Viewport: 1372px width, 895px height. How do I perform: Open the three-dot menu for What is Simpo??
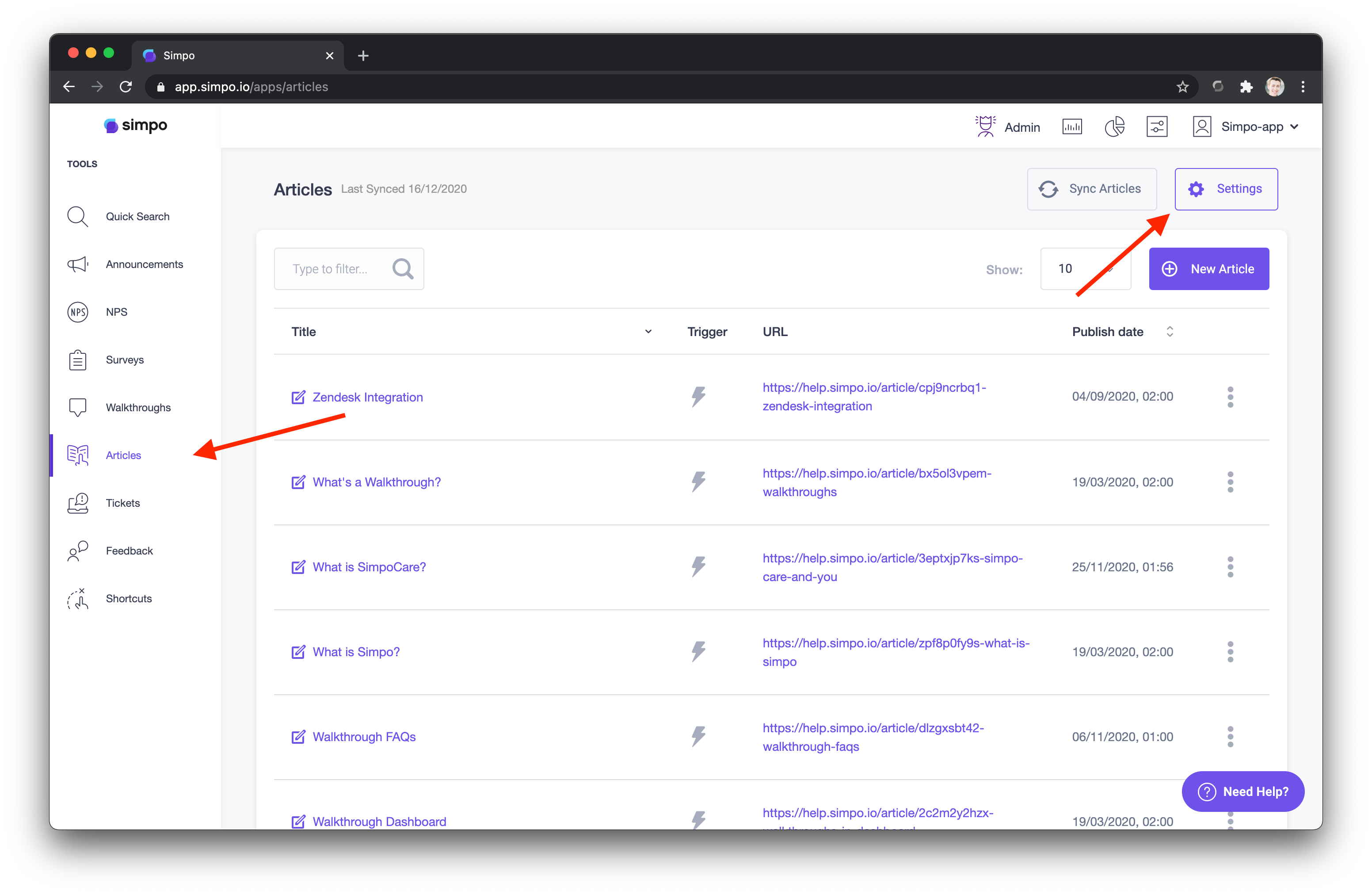coord(1230,652)
